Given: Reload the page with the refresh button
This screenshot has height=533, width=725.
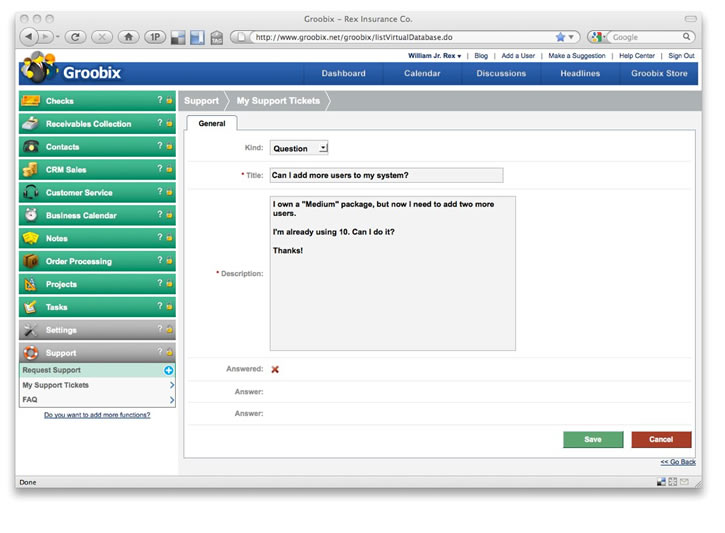Looking at the screenshot, I should tap(75, 37).
